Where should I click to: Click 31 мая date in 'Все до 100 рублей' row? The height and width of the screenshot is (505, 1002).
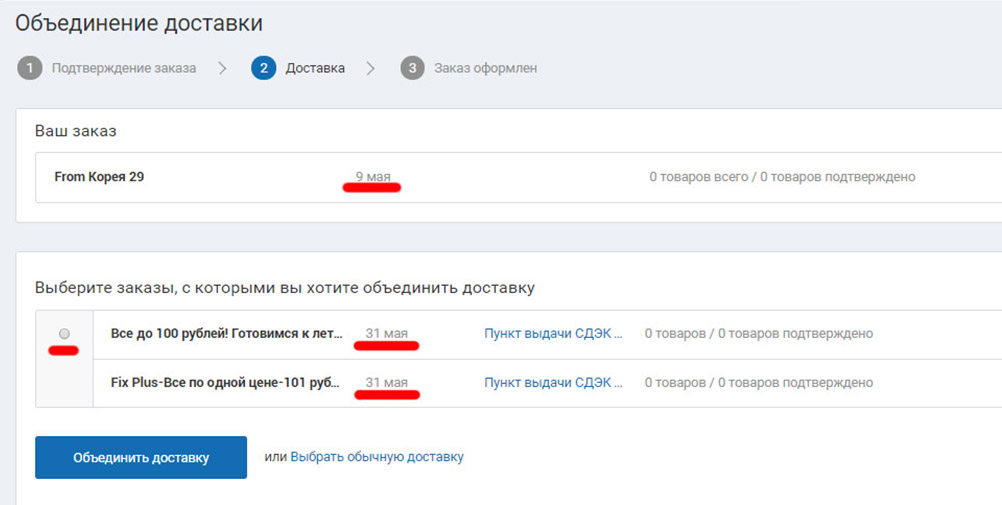[x=386, y=334]
